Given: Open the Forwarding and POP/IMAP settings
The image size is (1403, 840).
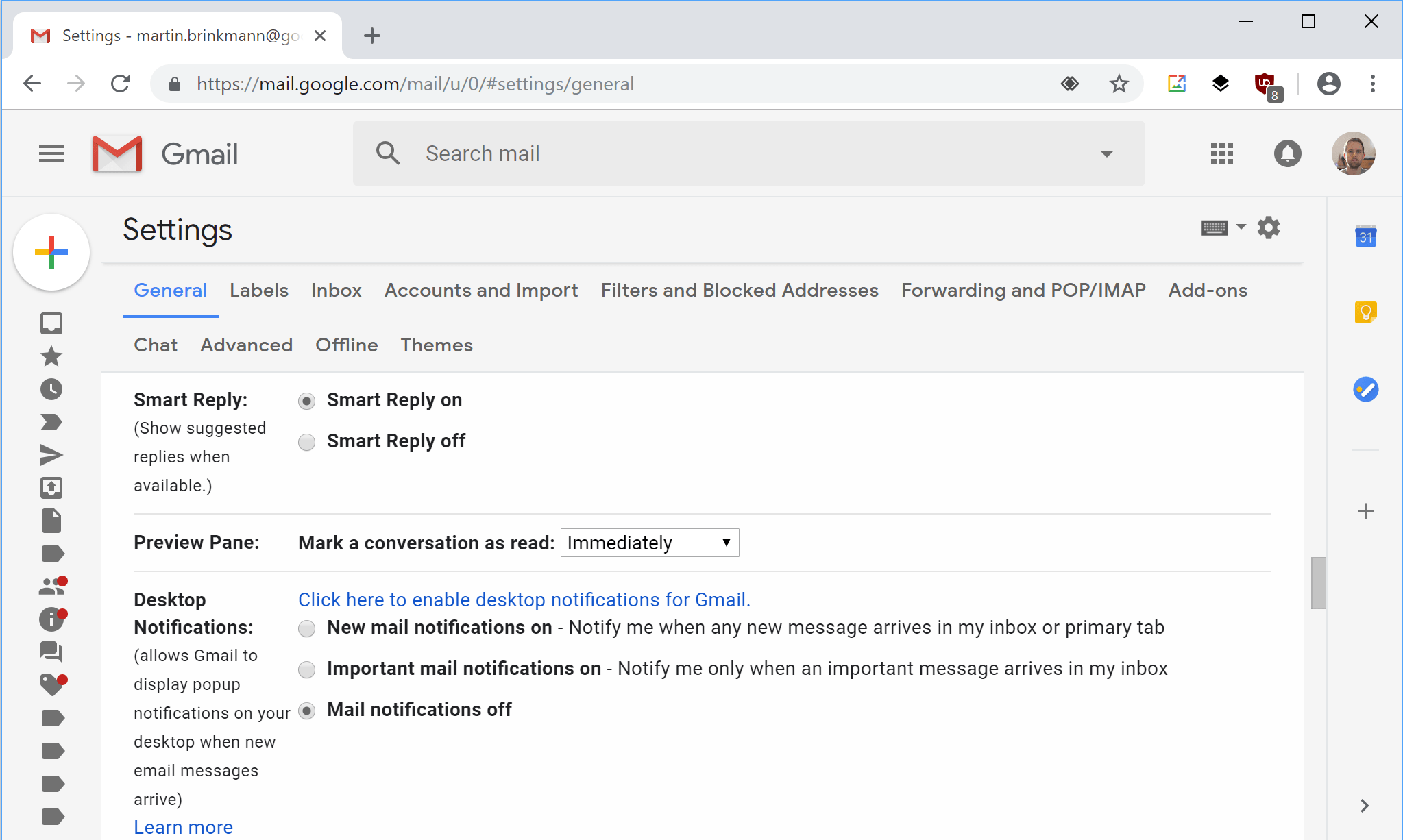Looking at the screenshot, I should 1024,290.
